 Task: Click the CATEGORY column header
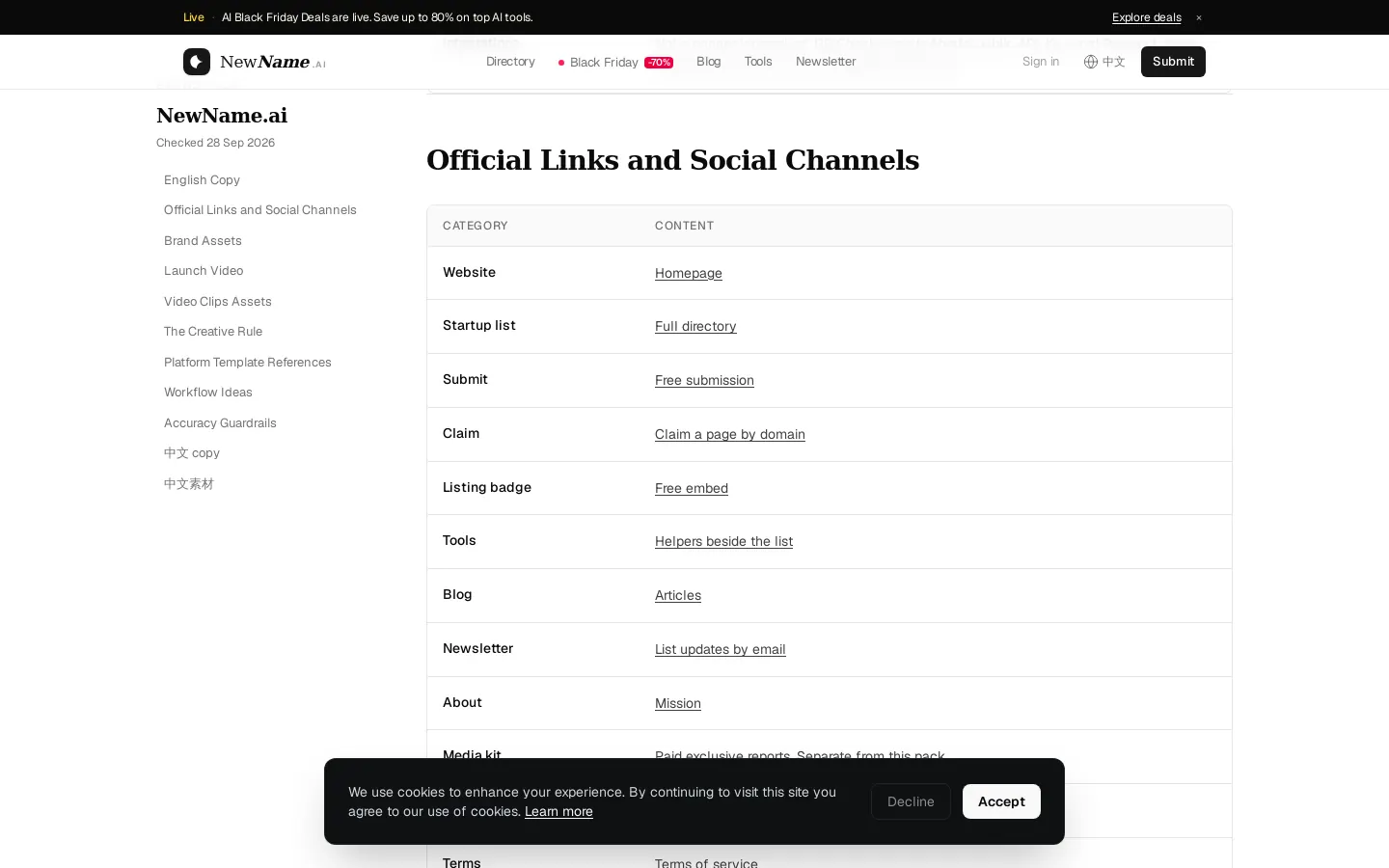coord(476,226)
